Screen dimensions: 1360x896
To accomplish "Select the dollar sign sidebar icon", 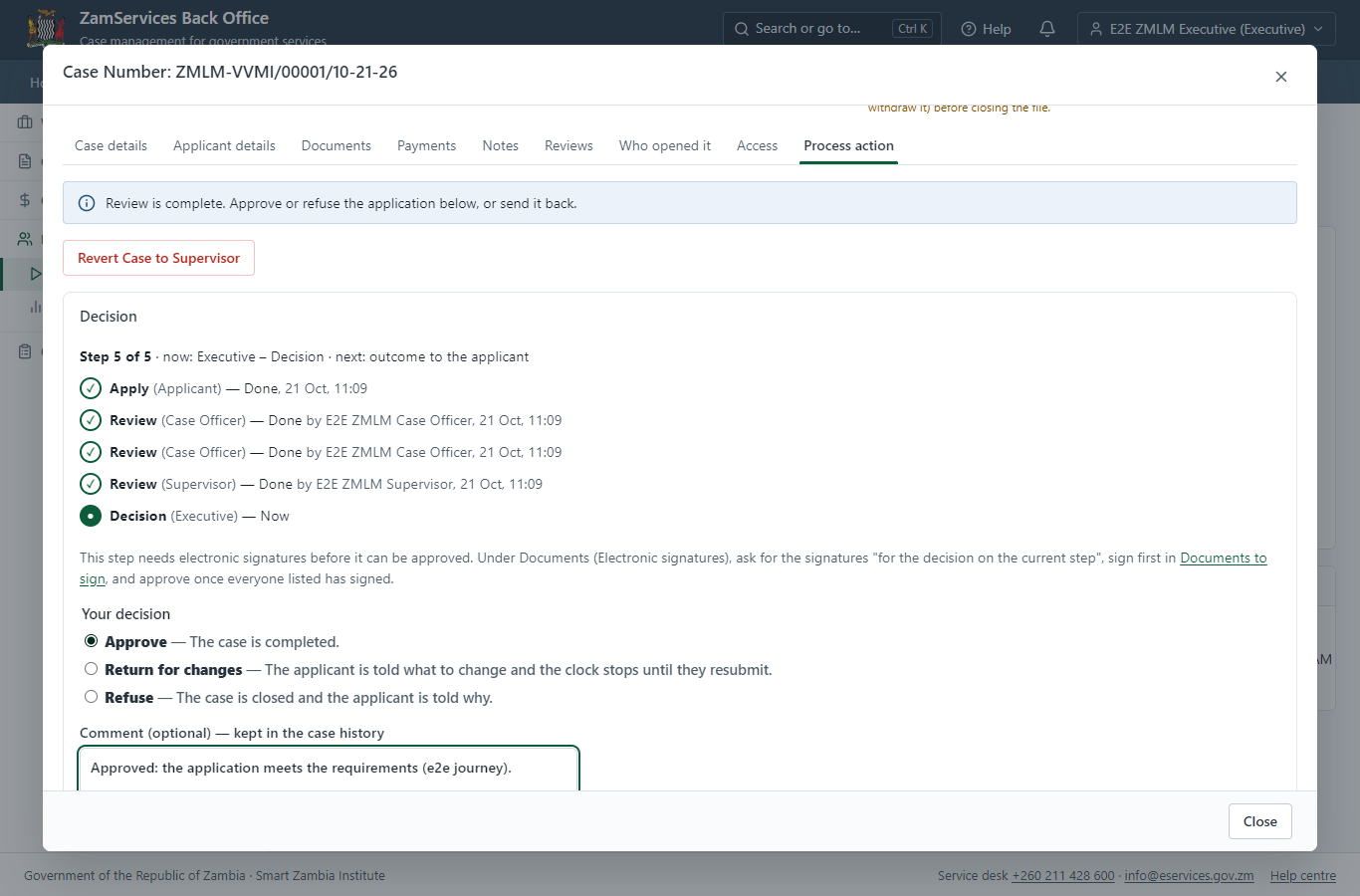I will [25, 200].
